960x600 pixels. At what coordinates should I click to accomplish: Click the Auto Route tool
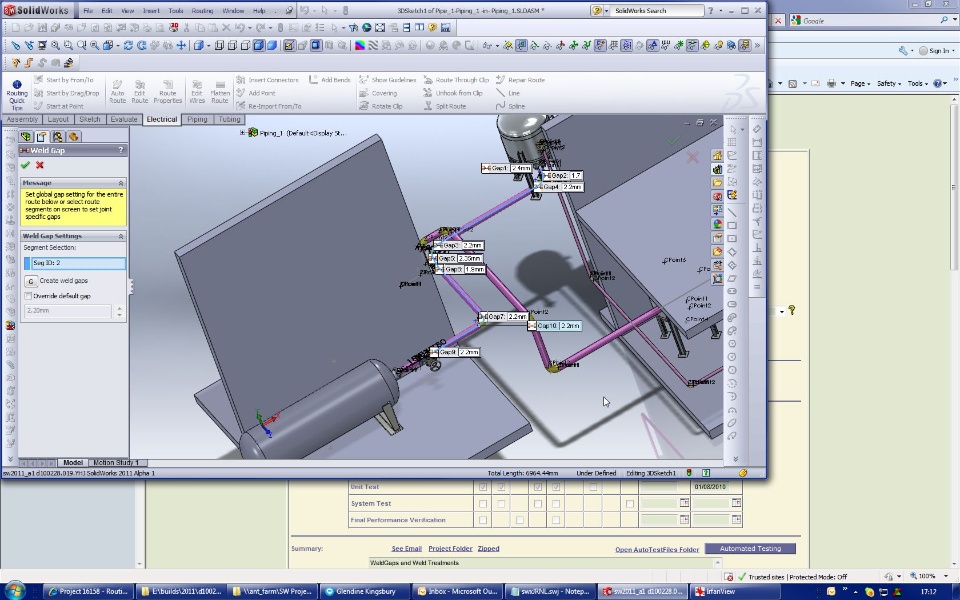click(117, 92)
